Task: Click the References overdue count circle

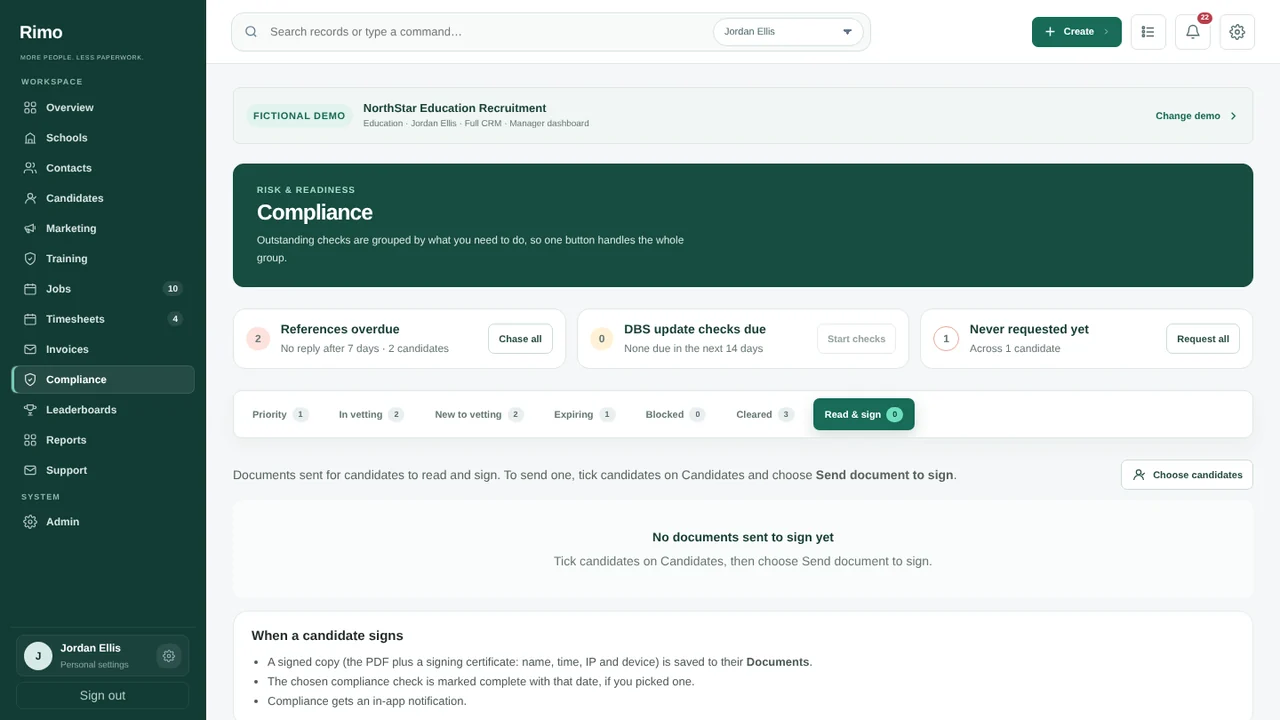Action: pos(258,339)
